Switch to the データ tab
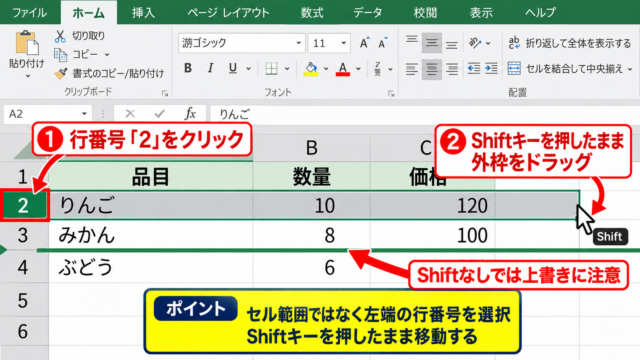 (367, 13)
